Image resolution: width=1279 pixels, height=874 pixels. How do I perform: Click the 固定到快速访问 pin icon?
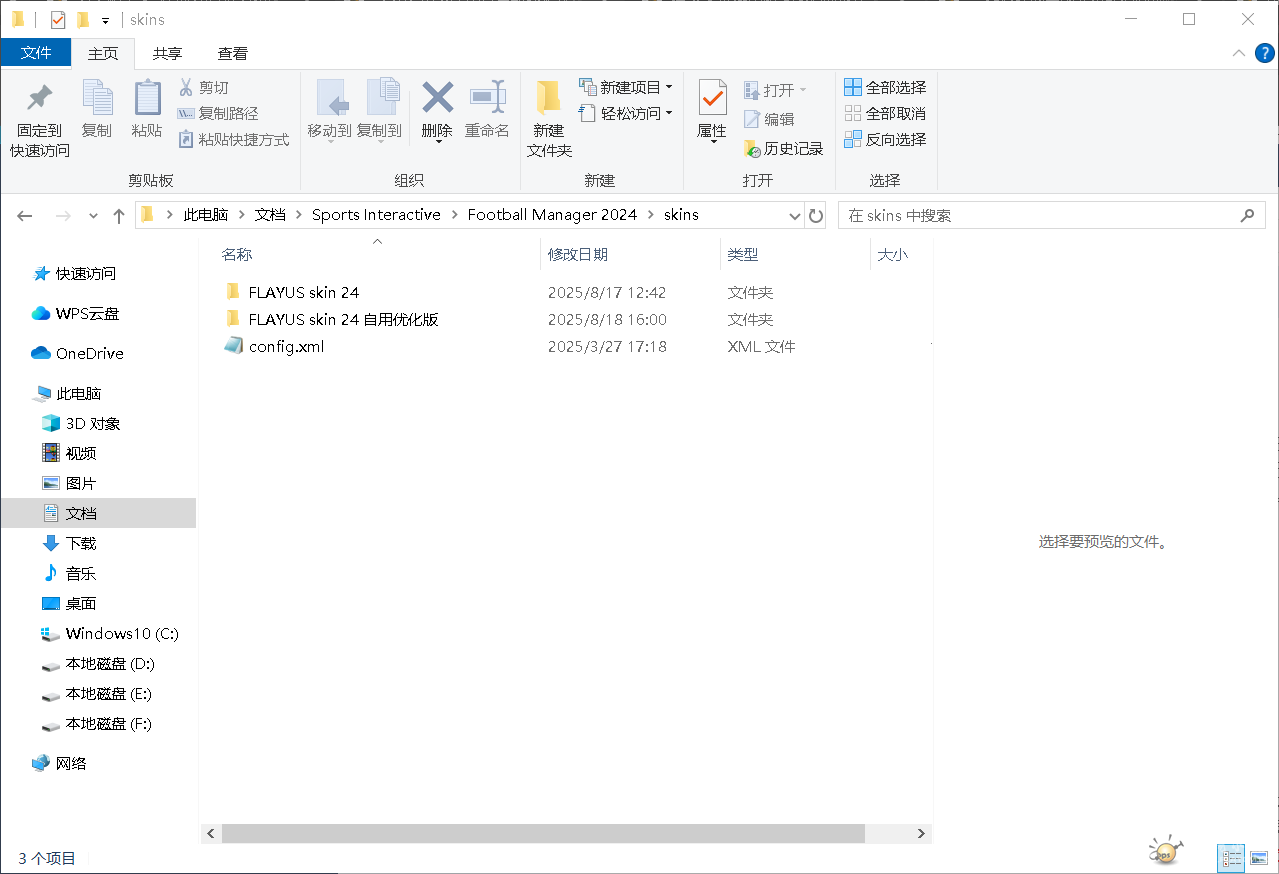coord(40,98)
